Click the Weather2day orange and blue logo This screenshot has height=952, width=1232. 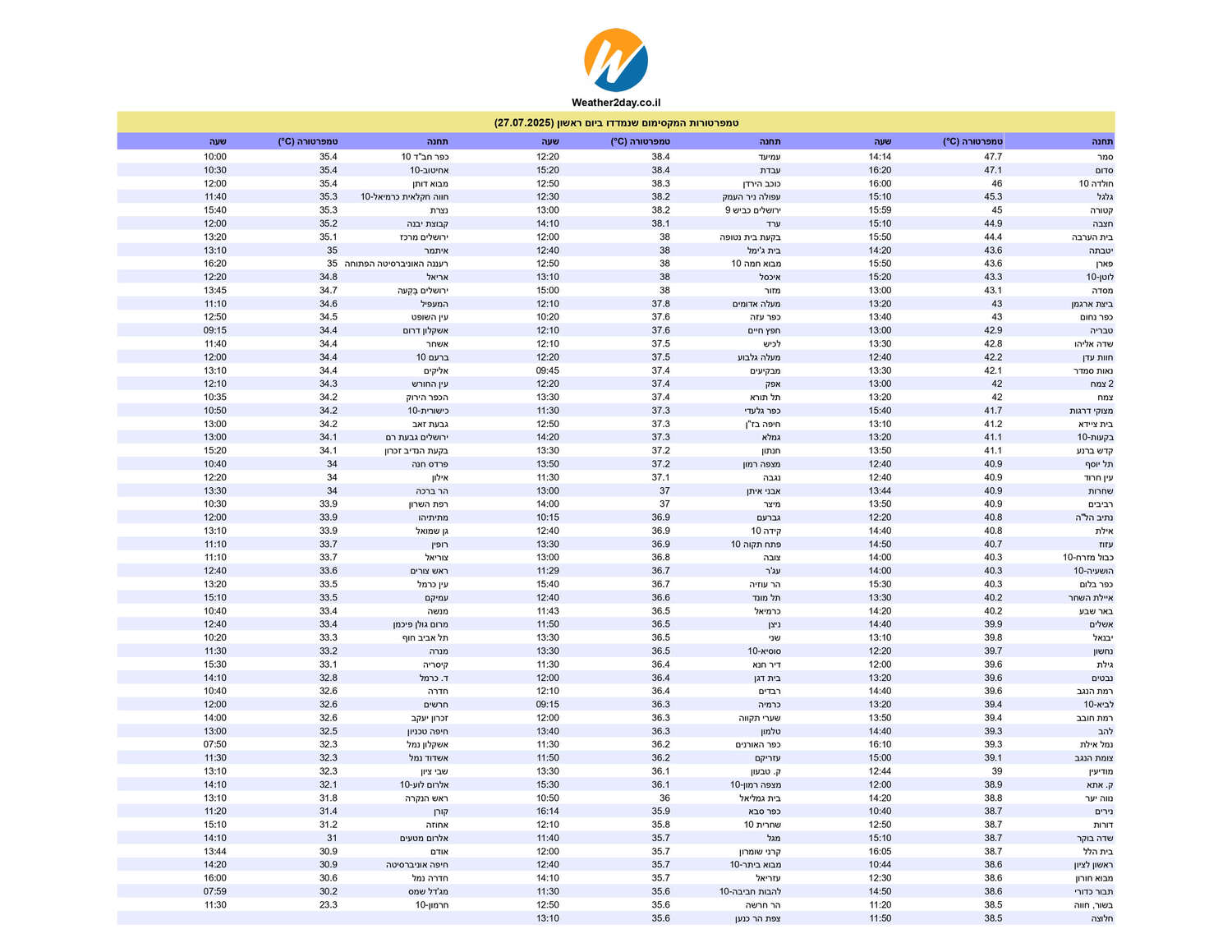coord(616,60)
